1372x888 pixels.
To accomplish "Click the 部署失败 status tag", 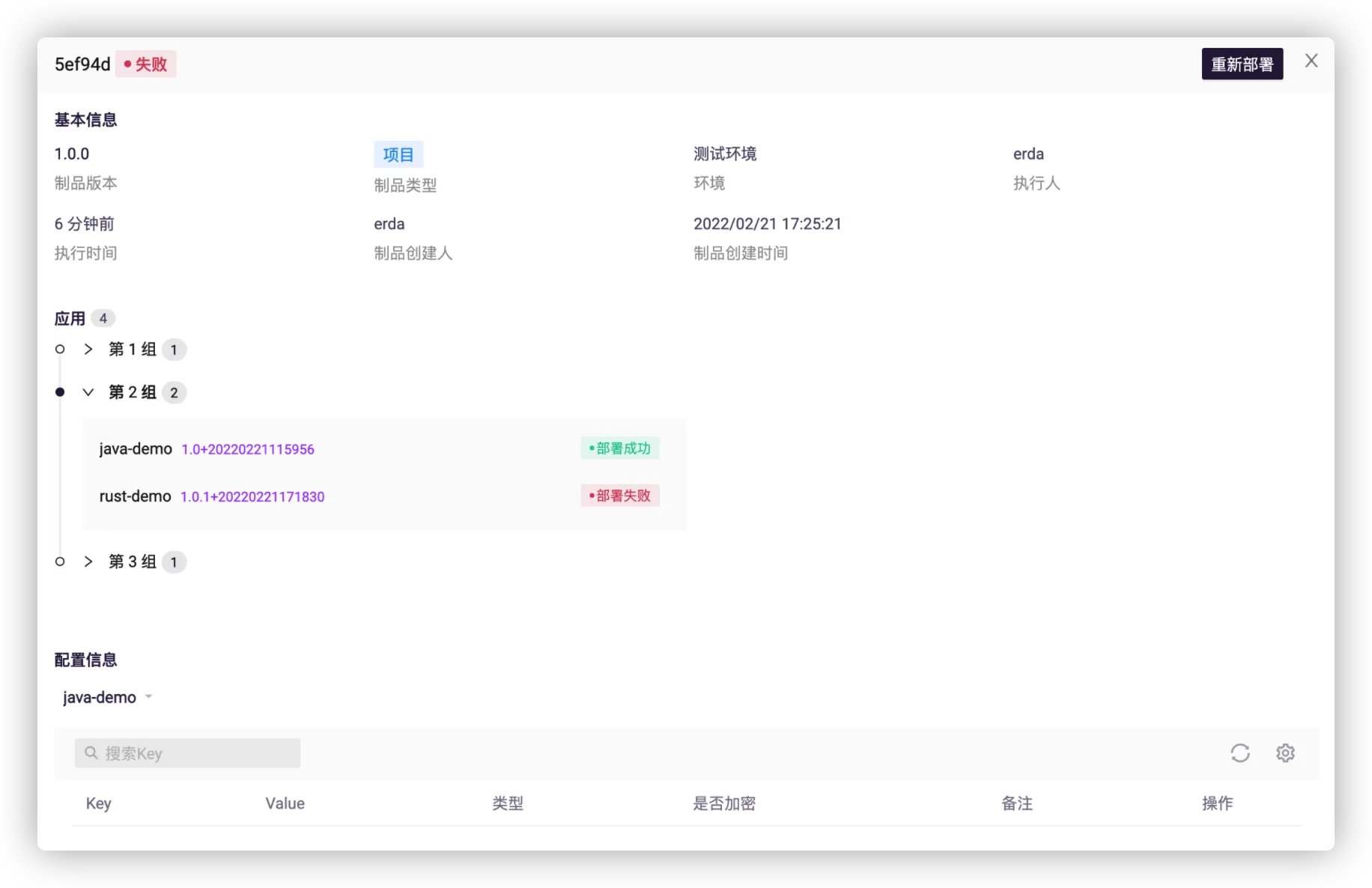I will click(x=619, y=496).
